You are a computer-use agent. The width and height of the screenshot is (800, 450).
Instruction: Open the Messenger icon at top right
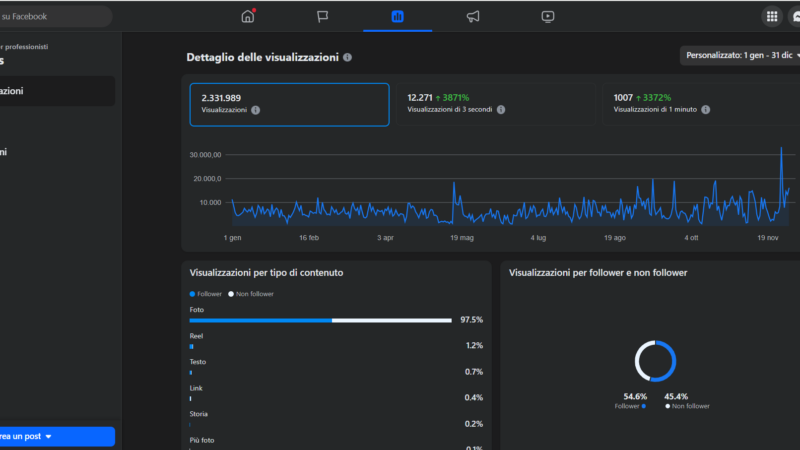(x=796, y=16)
